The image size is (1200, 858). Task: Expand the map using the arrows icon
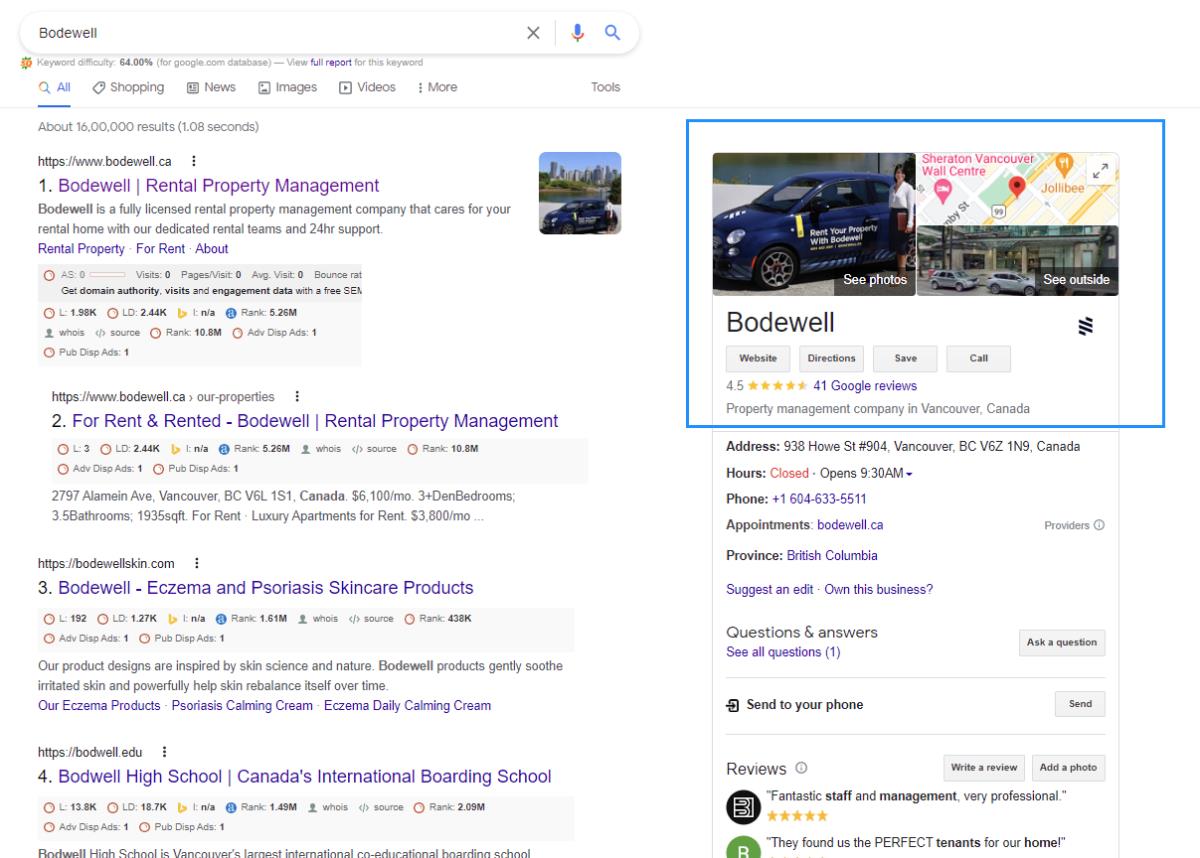coord(1100,171)
